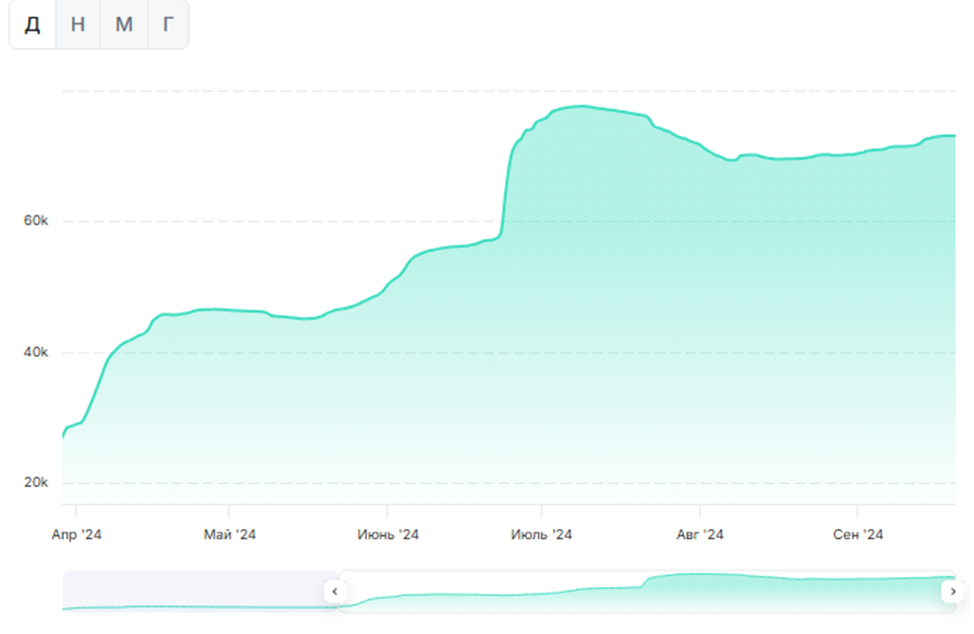Click the Июнь '24 axis label
The image size is (974, 634).
point(388,535)
